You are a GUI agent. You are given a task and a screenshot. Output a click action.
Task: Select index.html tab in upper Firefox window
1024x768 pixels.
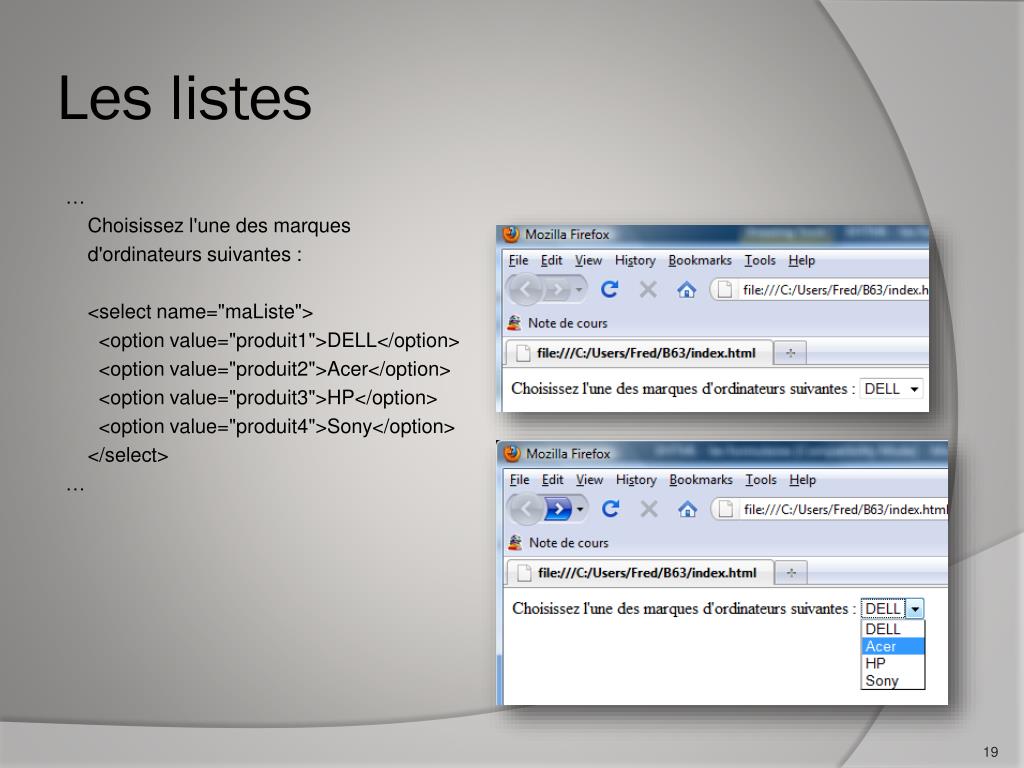(x=640, y=353)
